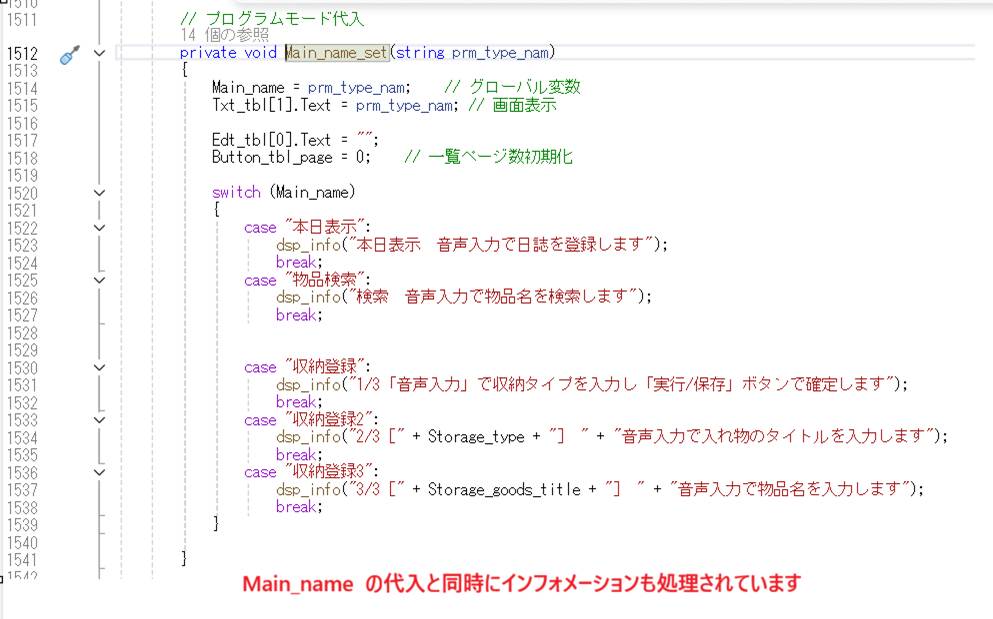Click Edt_tbl[0].Text on line 1517

pos(271,140)
